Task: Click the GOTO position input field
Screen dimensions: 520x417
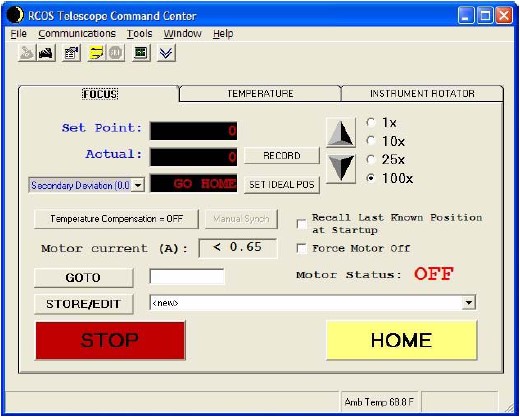Action: [x=187, y=277]
